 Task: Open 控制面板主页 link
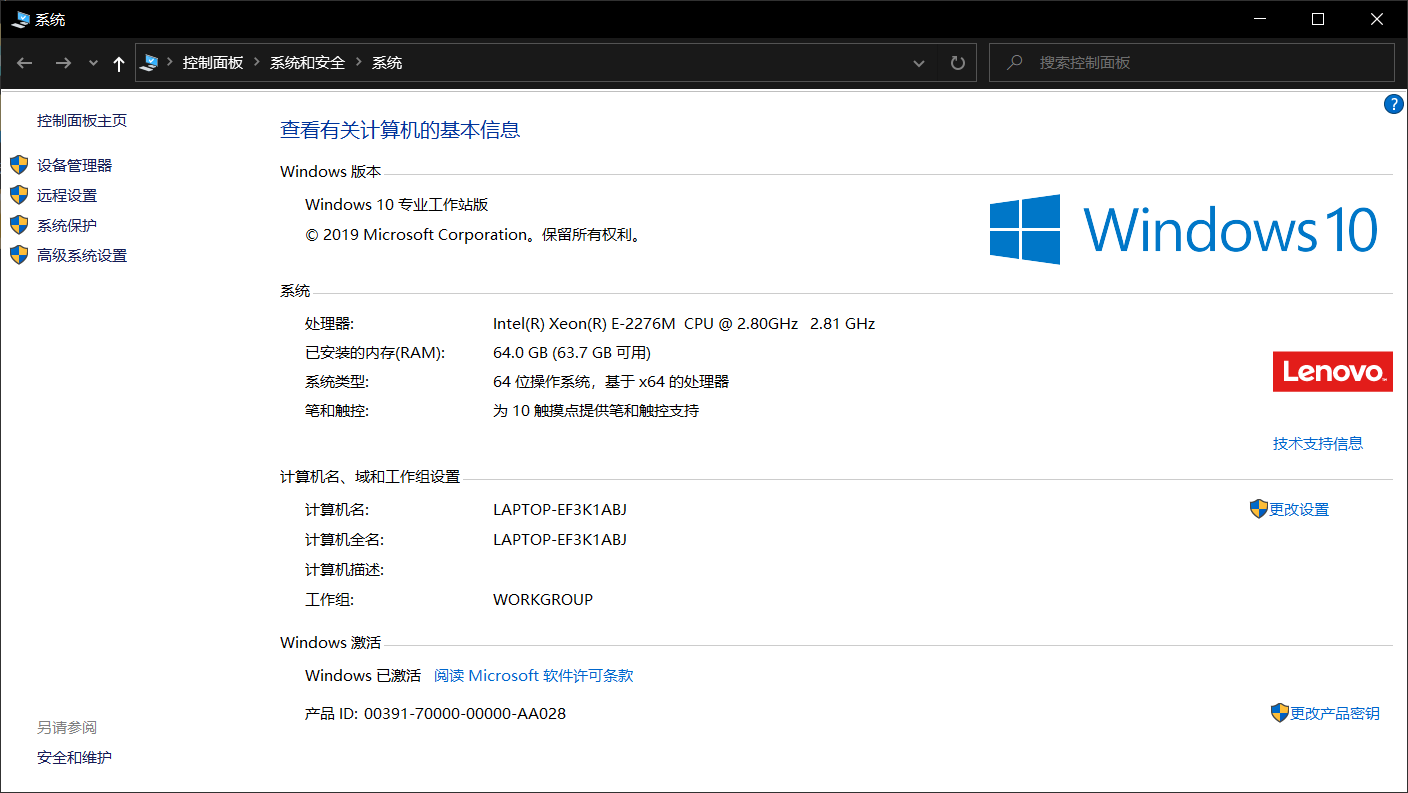[x=82, y=121]
